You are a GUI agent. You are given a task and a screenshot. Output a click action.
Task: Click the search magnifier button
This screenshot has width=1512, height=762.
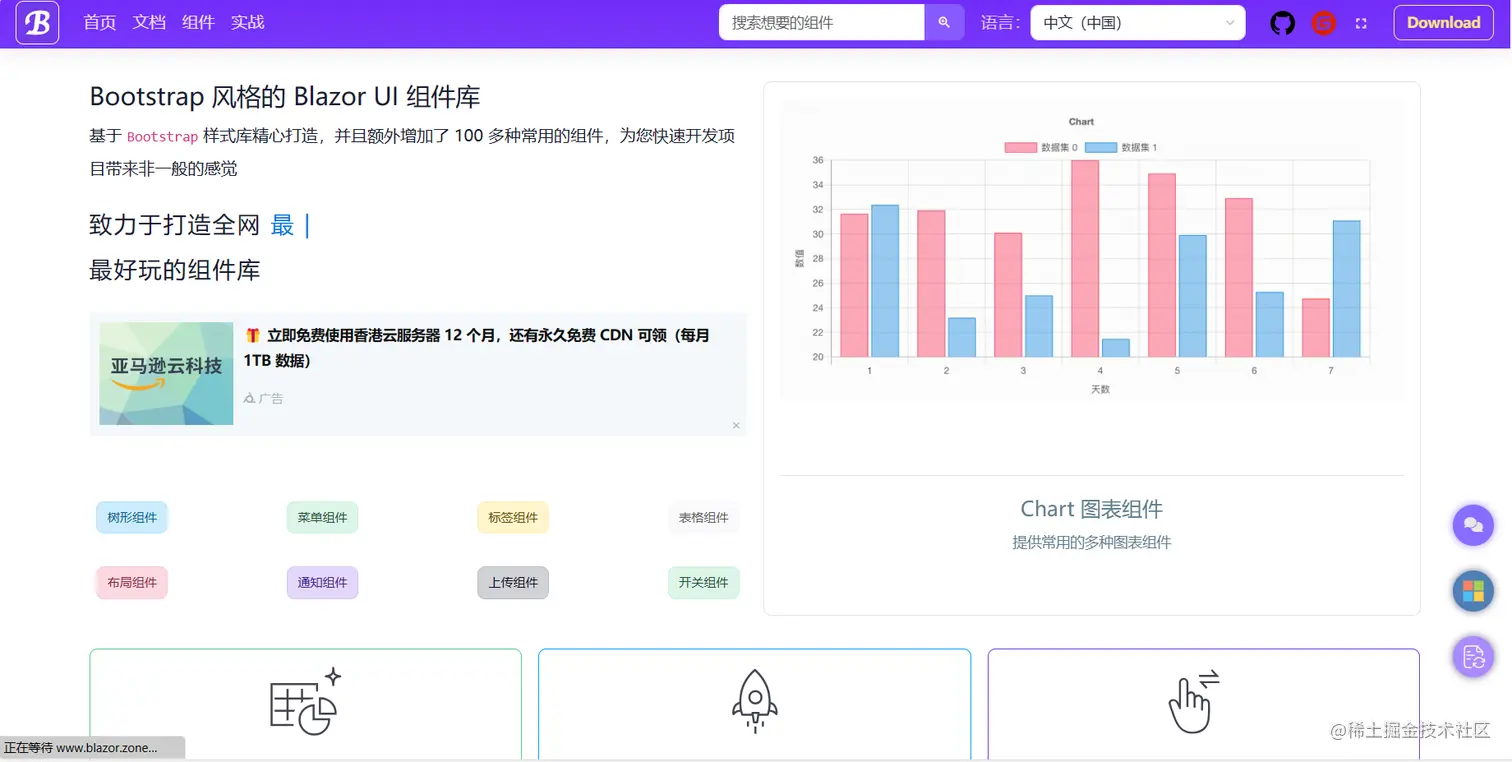click(944, 23)
